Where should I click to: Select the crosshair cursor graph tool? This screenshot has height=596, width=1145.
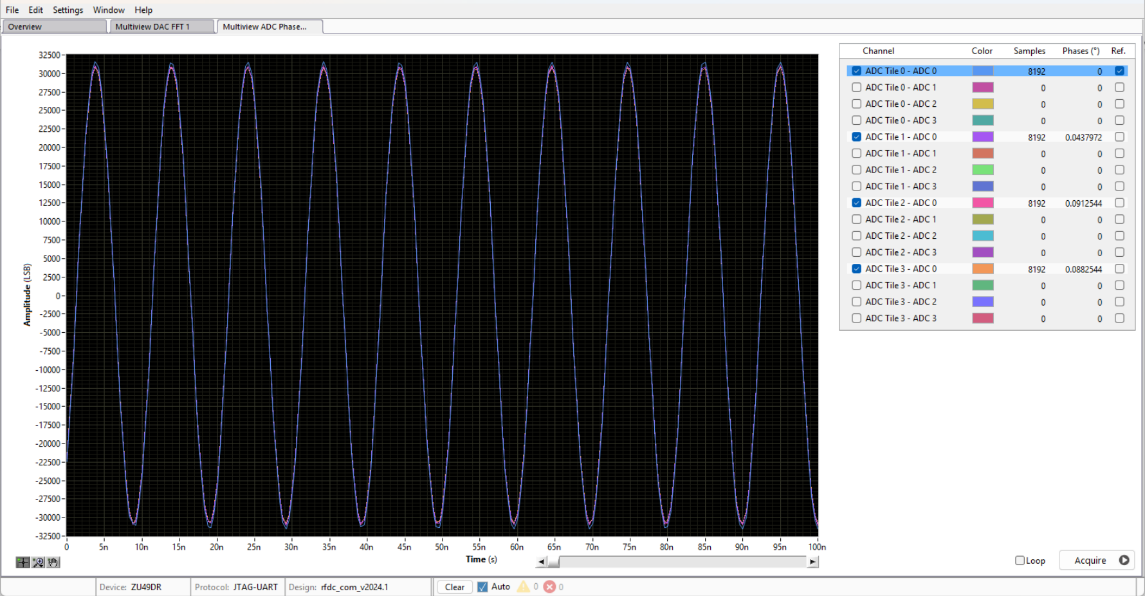point(23,562)
